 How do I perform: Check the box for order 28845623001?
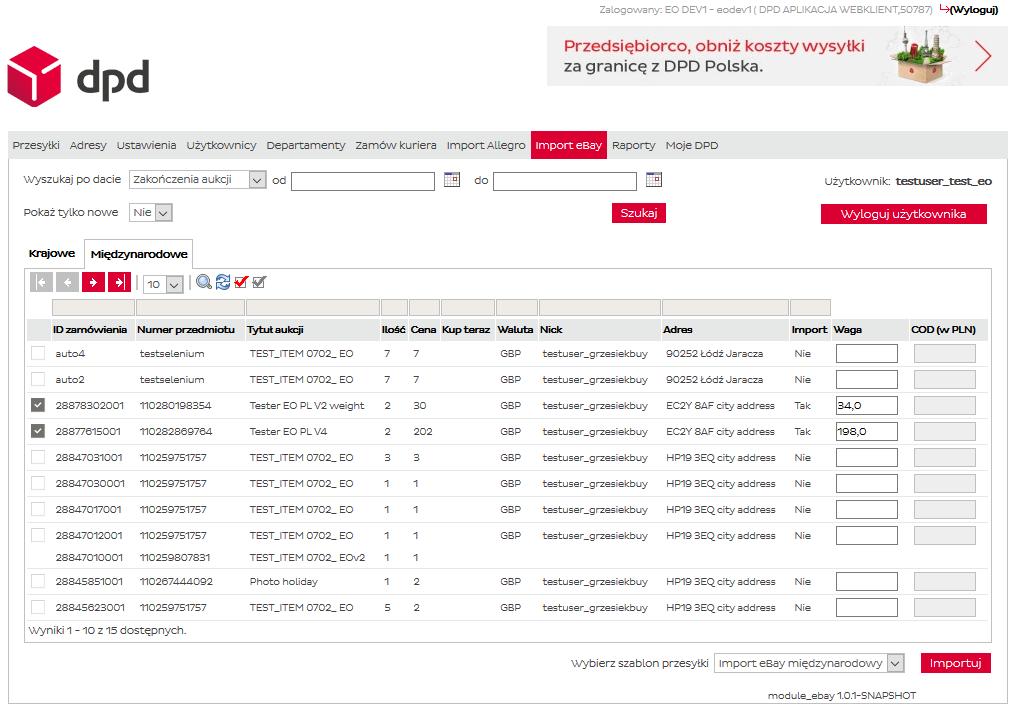coord(38,607)
